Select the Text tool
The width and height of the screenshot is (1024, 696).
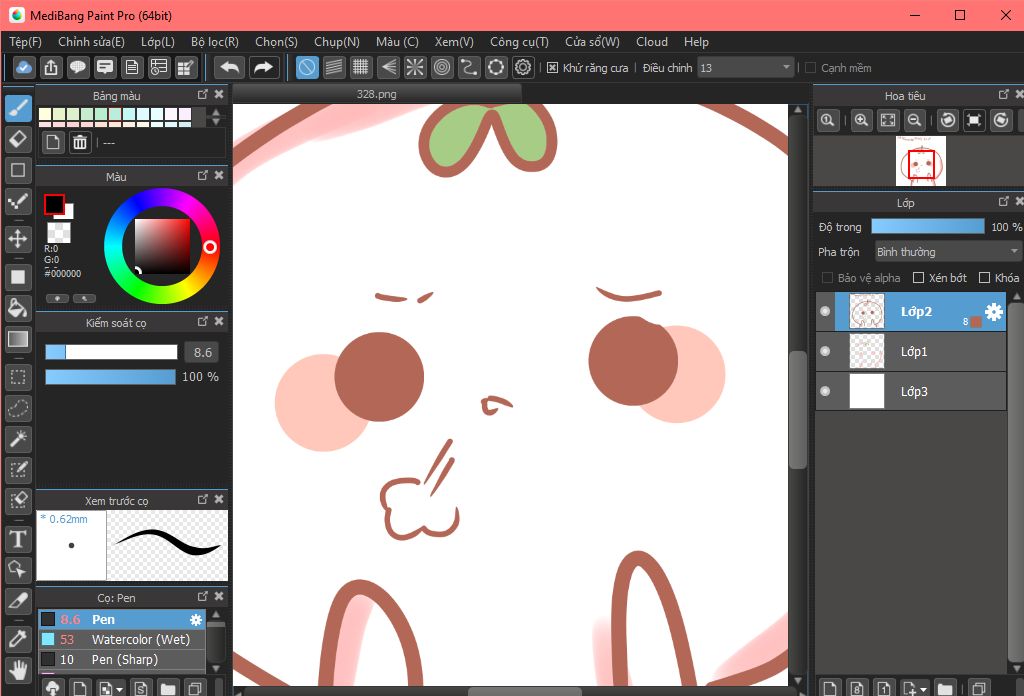[x=18, y=539]
